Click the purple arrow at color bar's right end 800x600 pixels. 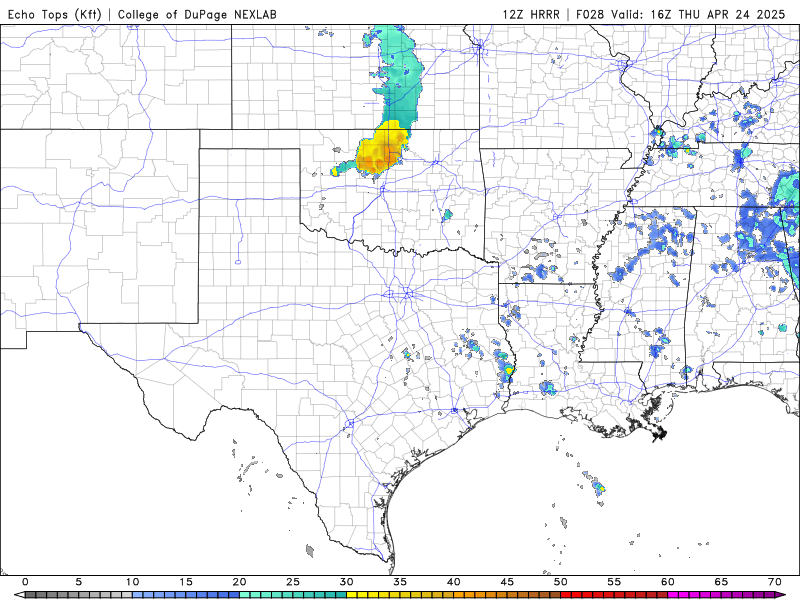tap(782, 595)
